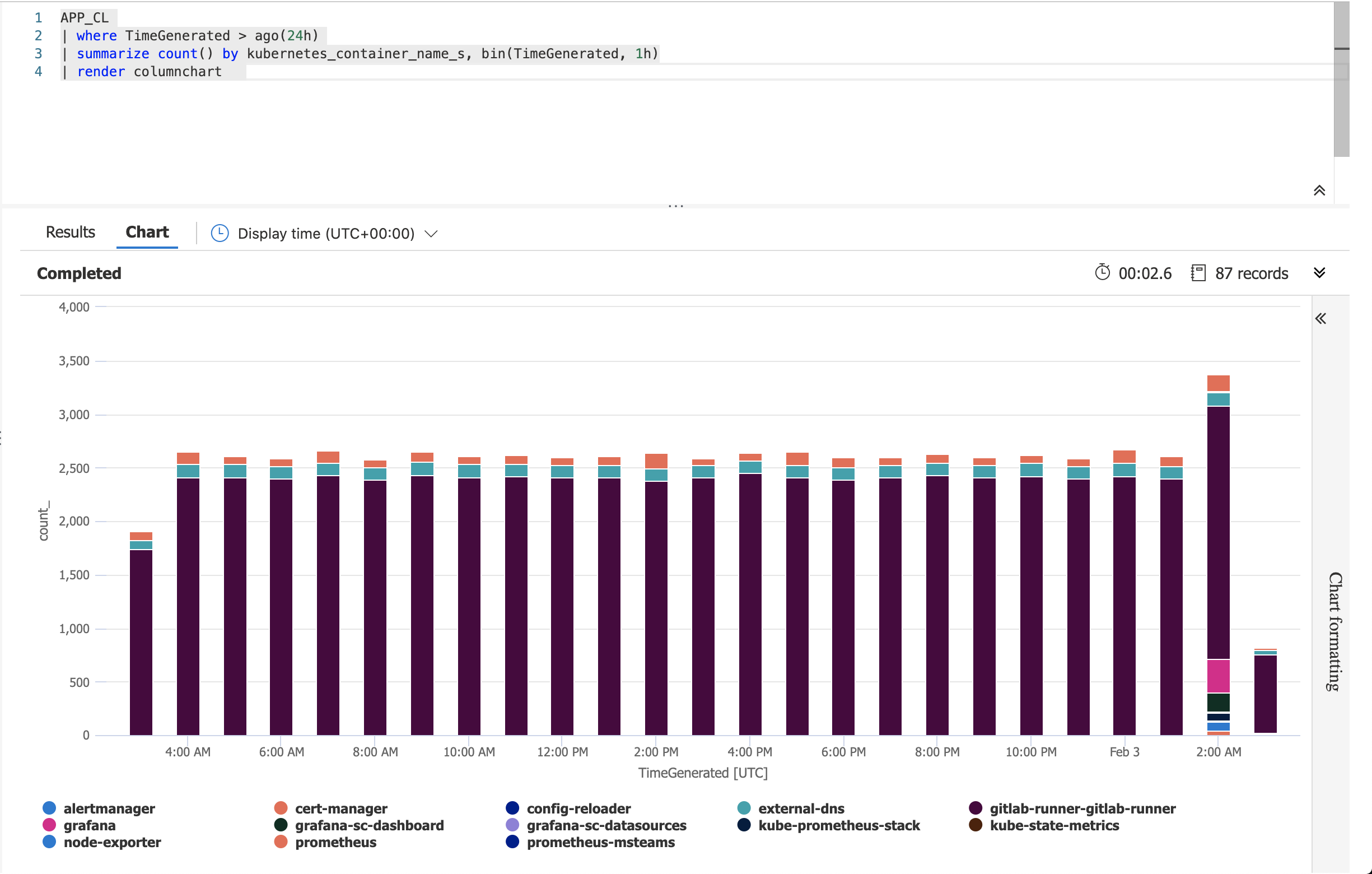Click the clock icon beside Display time

220,234
